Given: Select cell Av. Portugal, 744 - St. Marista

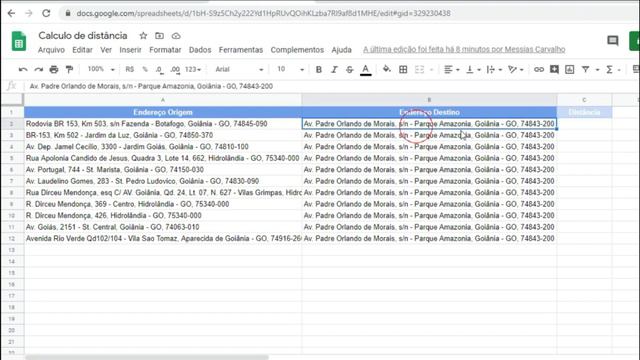Looking at the screenshot, I should pyautogui.click(x=163, y=169).
